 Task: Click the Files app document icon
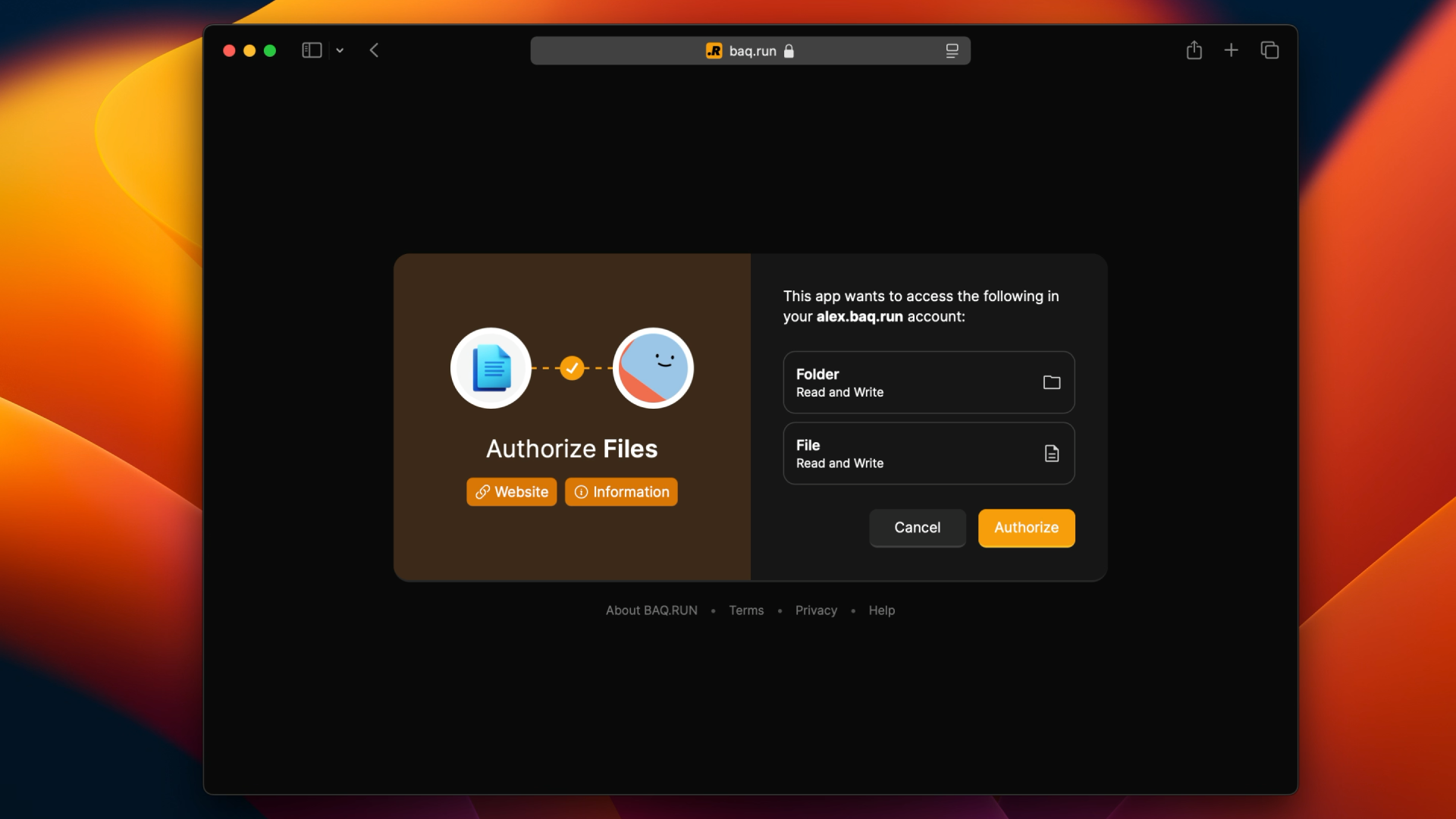(x=491, y=368)
